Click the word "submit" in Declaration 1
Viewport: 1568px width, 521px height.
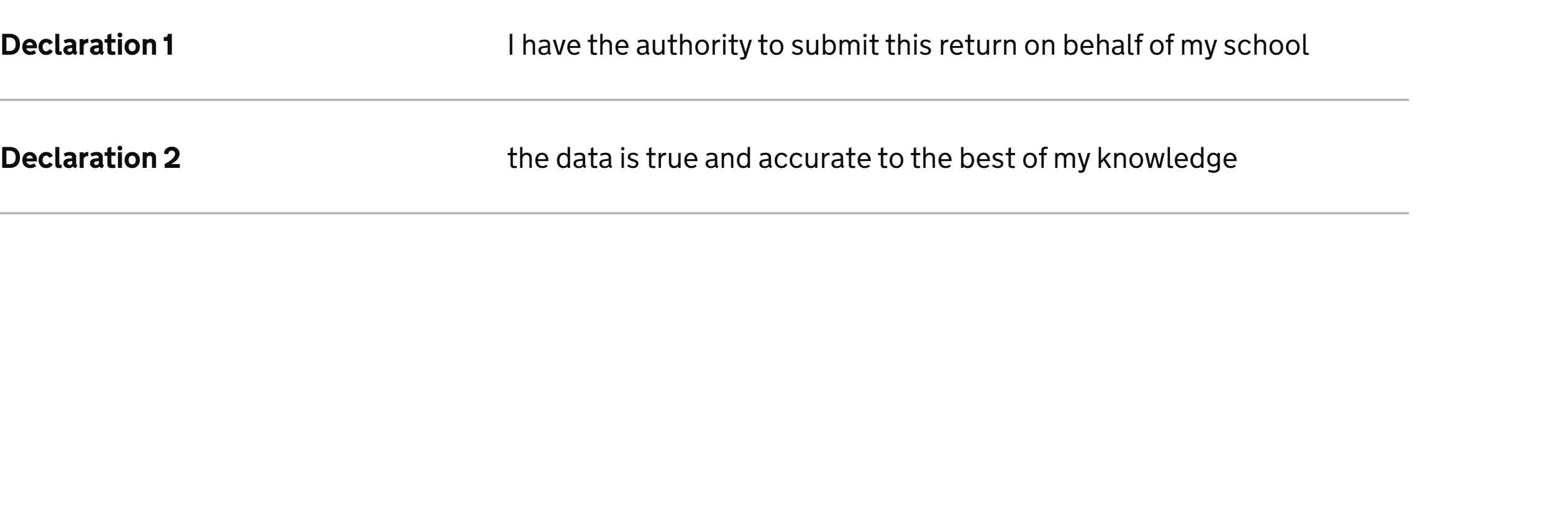pyautogui.click(x=834, y=45)
